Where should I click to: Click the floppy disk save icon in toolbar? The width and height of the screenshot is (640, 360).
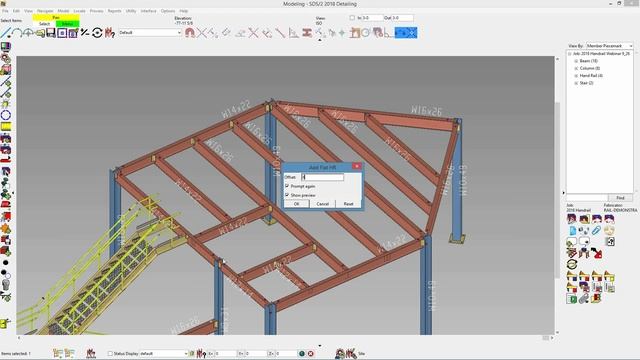point(51,33)
